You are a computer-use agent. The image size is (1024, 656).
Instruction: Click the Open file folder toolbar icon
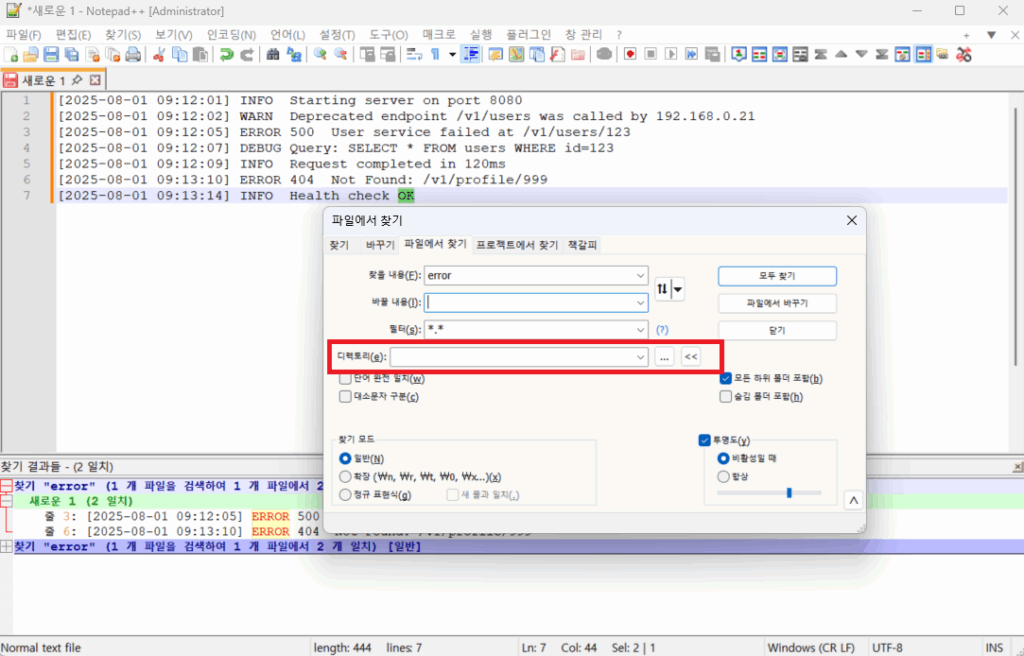[31, 54]
